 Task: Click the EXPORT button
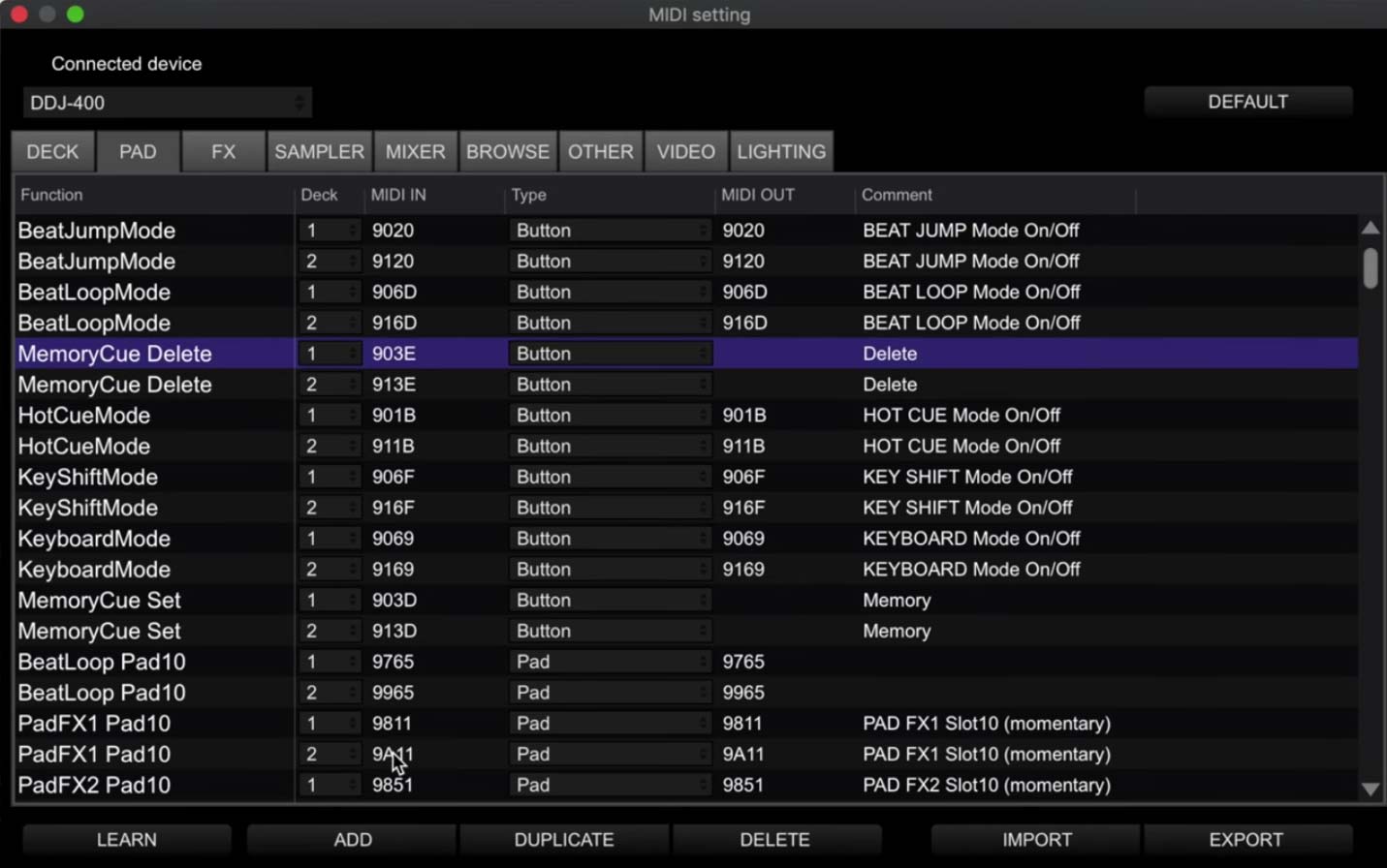click(1245, 840)
